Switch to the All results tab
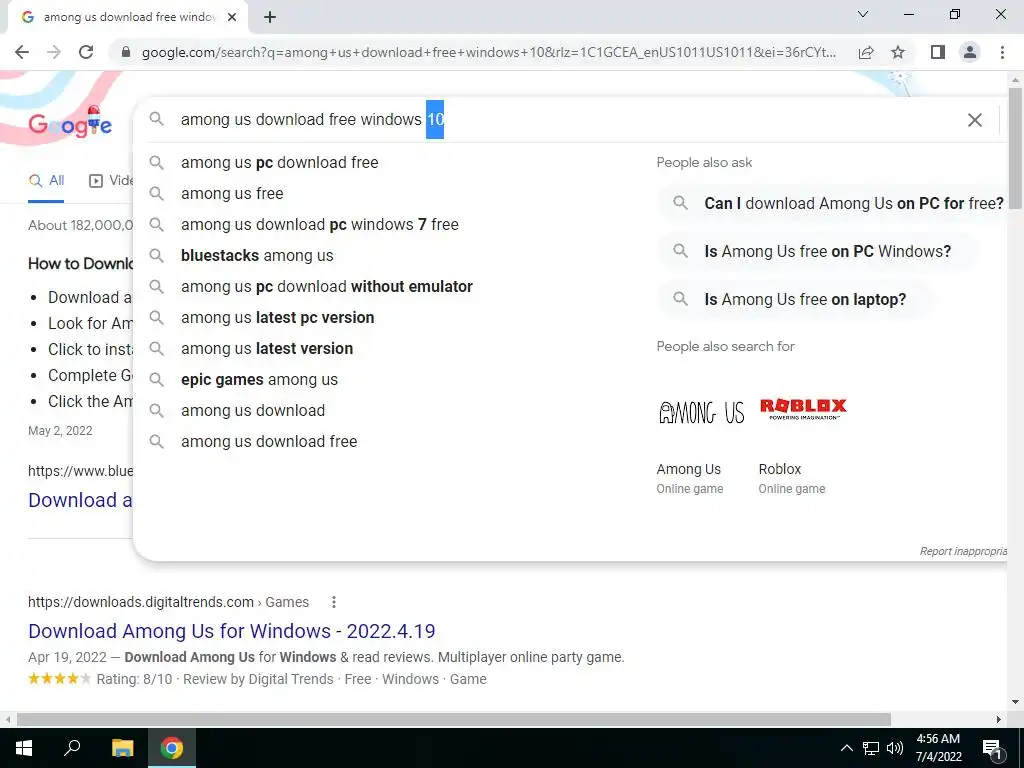Image resolution: width=1024 pixels, height=768 pixels. click(46, 181)
